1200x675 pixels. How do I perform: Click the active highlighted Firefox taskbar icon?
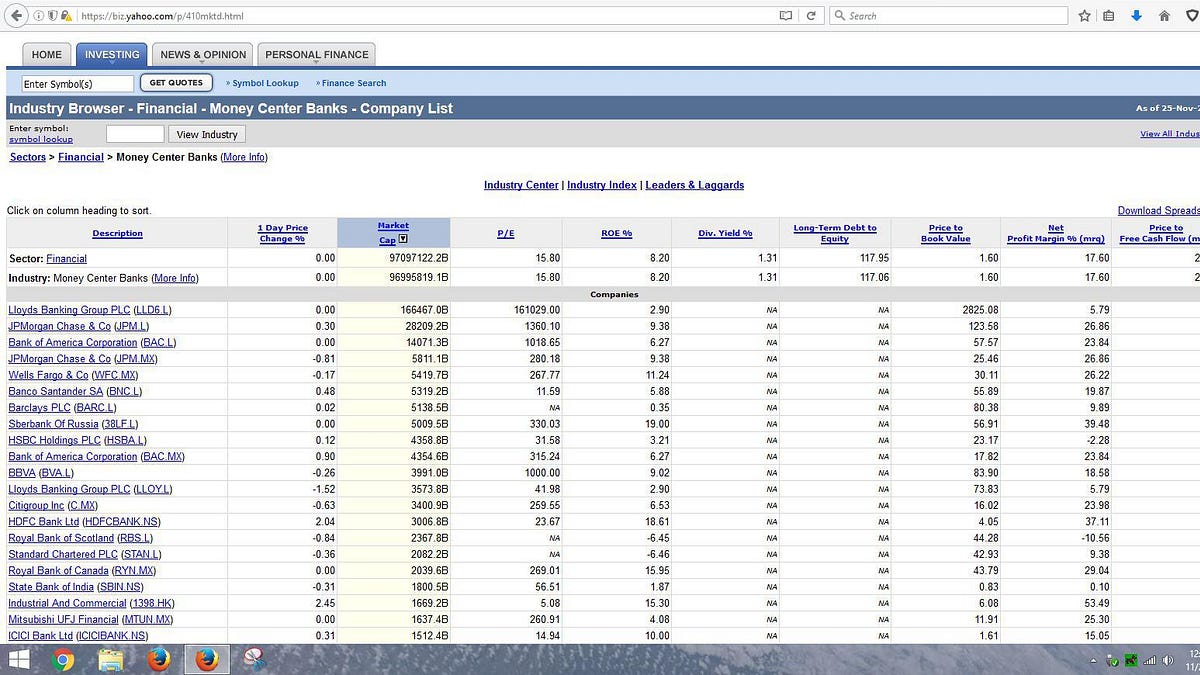tap(207, 659)
